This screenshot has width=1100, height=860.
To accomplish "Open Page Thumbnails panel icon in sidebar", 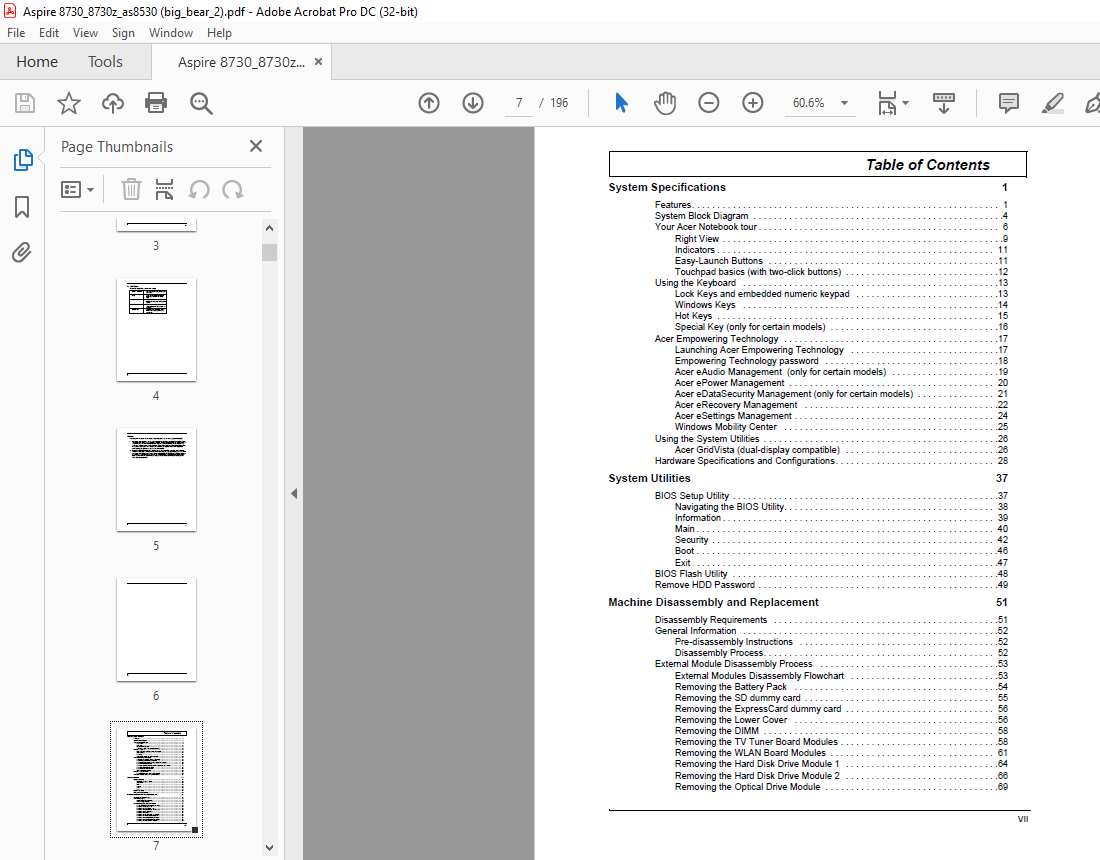I will (22, 160).
